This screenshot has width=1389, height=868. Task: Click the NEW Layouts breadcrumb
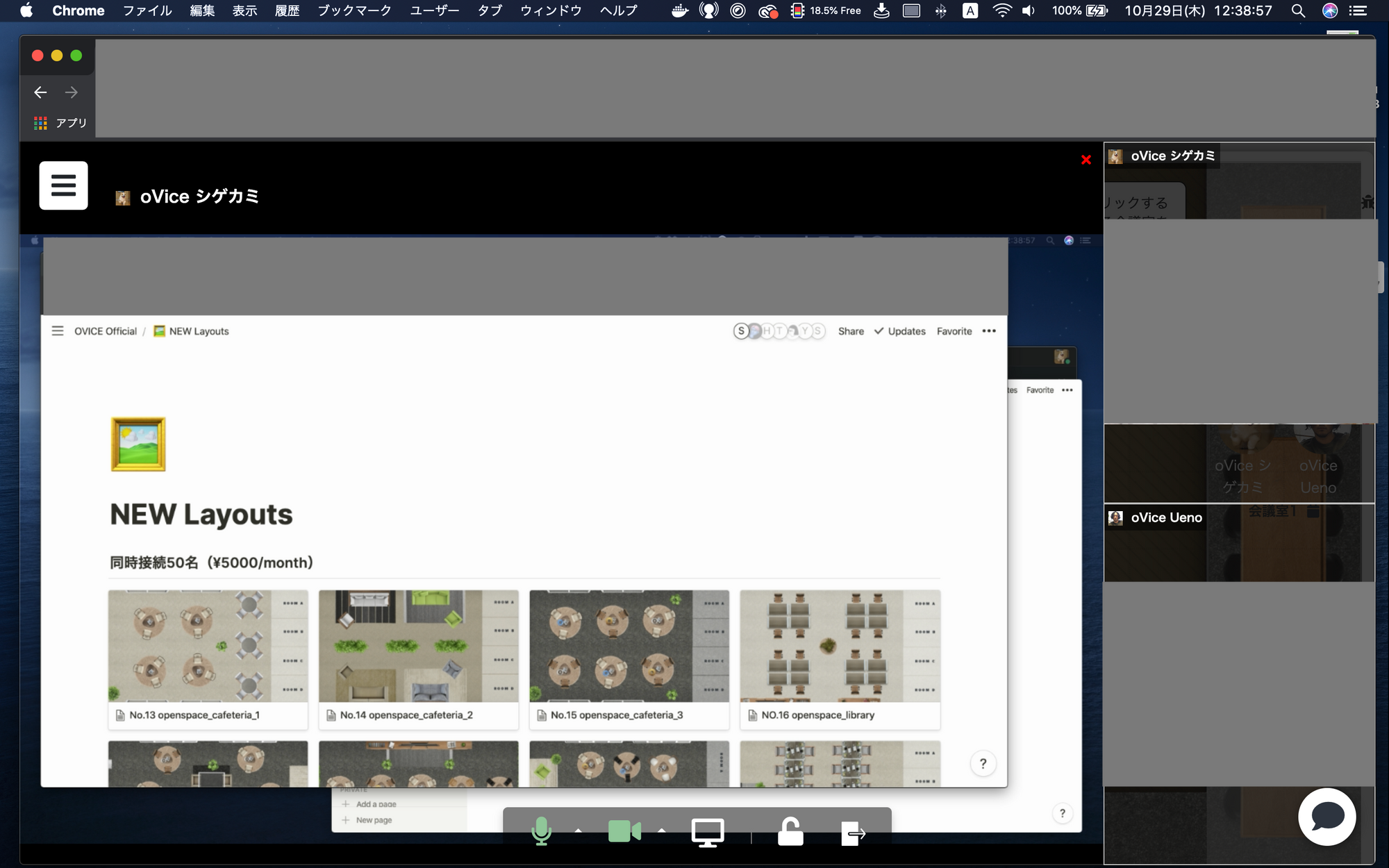click(x=191, y=331)
